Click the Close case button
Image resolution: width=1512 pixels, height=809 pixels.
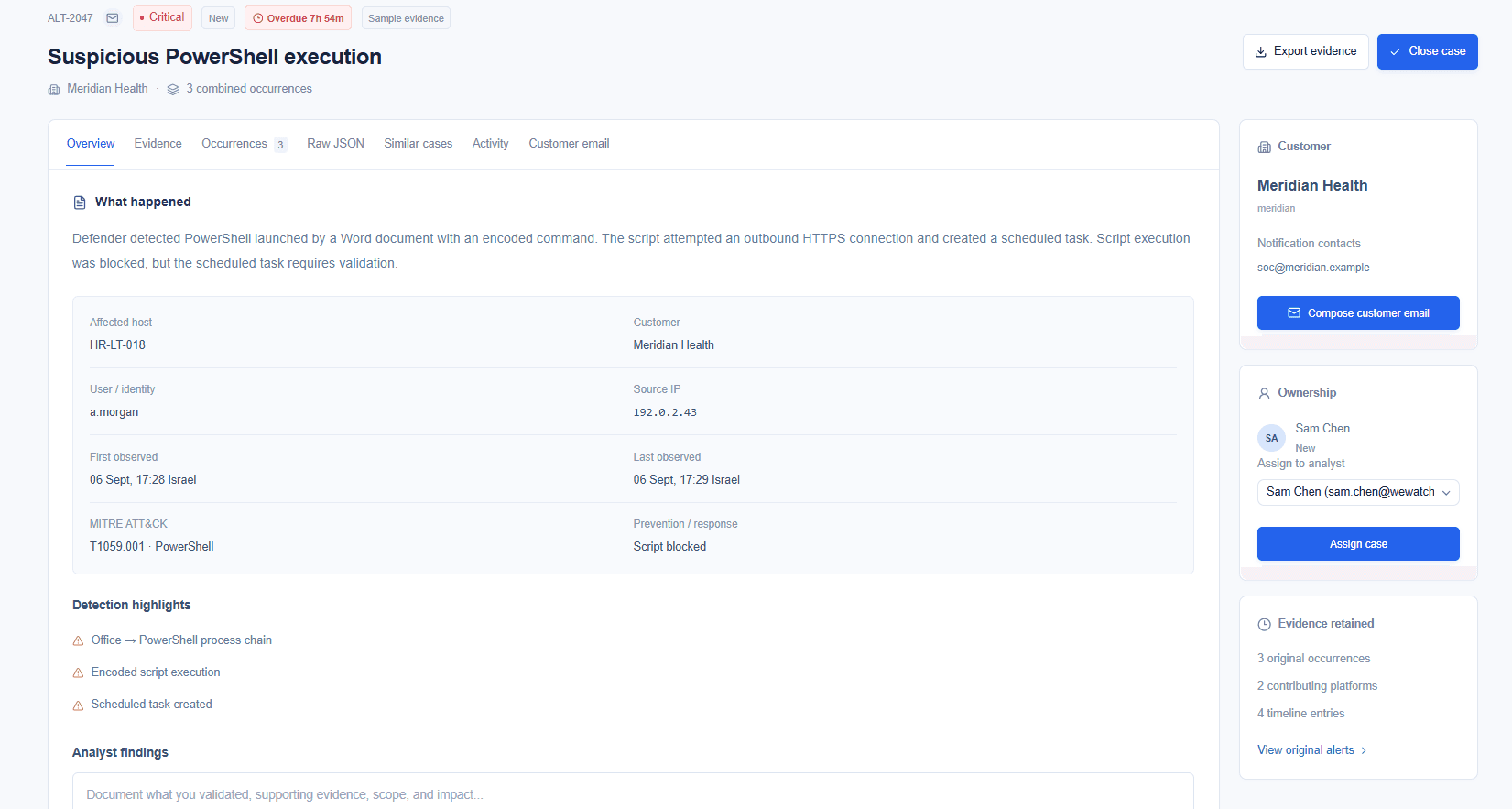click(x=1428, y=52)
